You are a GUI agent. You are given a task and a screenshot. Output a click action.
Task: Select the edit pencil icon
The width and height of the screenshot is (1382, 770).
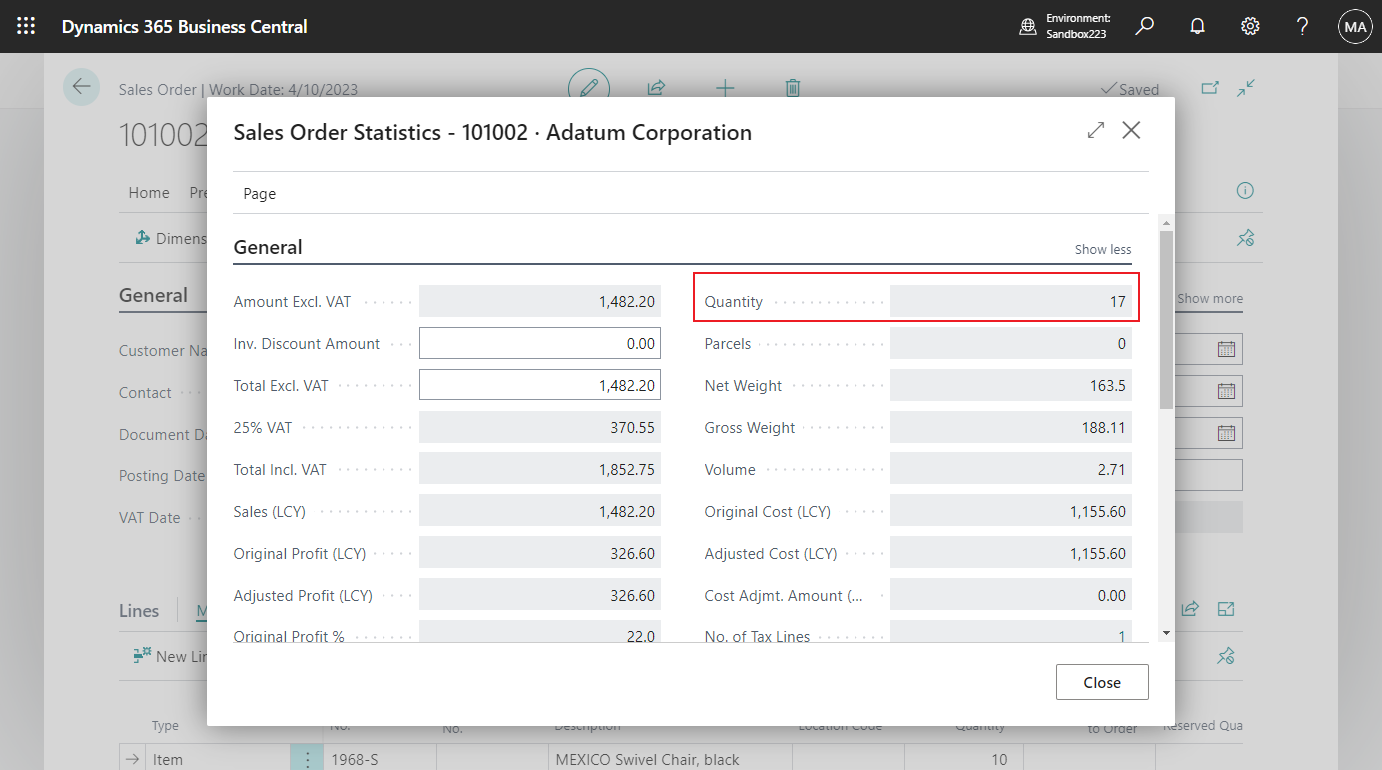(589, 88)
